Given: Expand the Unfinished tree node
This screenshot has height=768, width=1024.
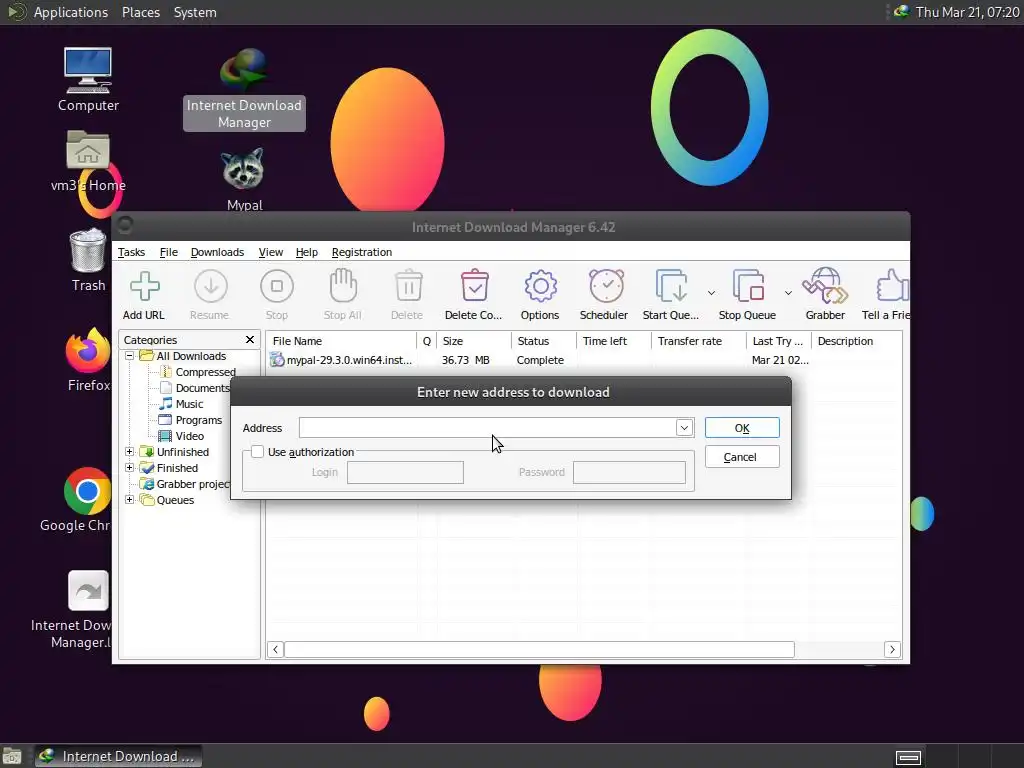Looking at the screenshot, I should point(129,452).
